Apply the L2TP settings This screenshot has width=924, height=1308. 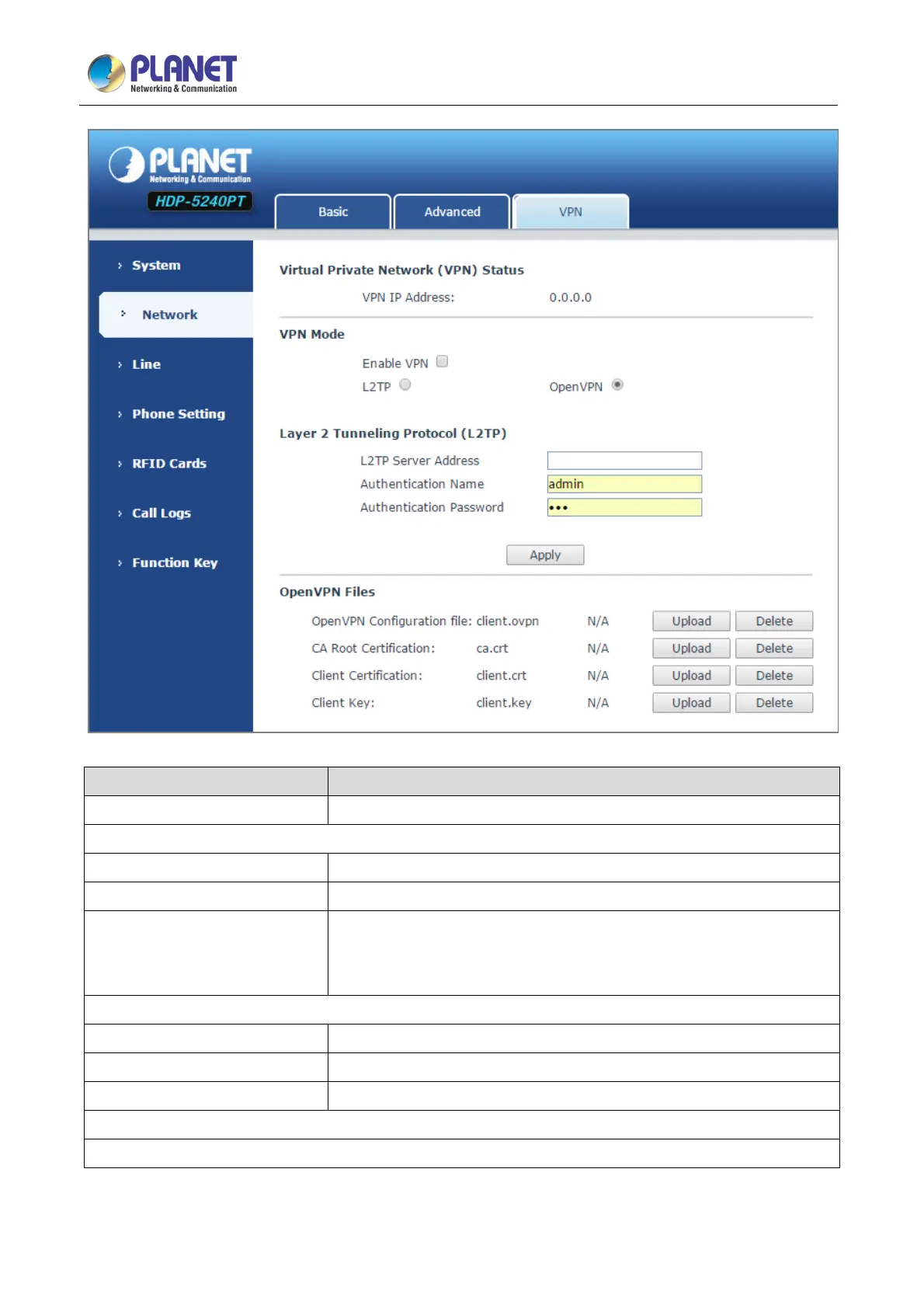[x=545, y=555]
